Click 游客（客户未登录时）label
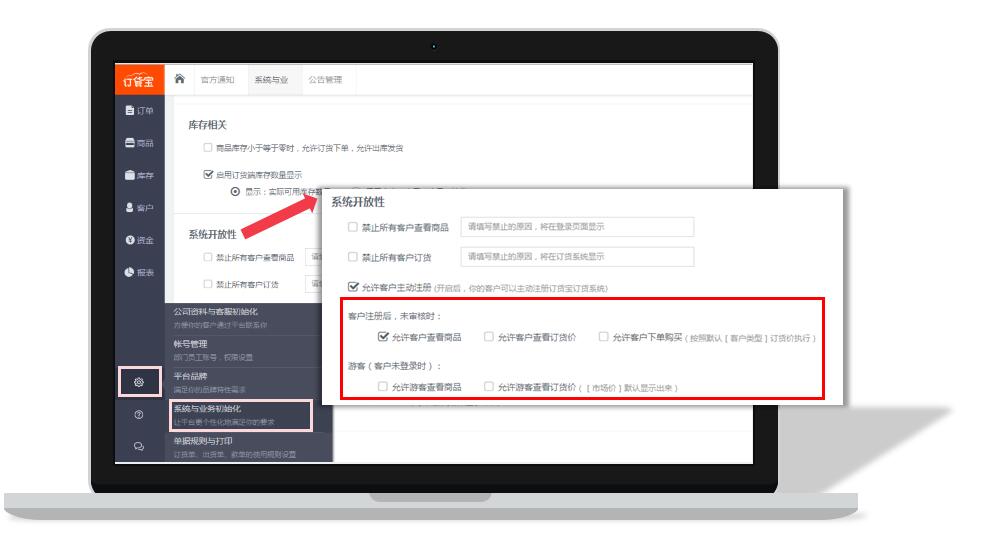984x538 pixels. tap(395, 366)
